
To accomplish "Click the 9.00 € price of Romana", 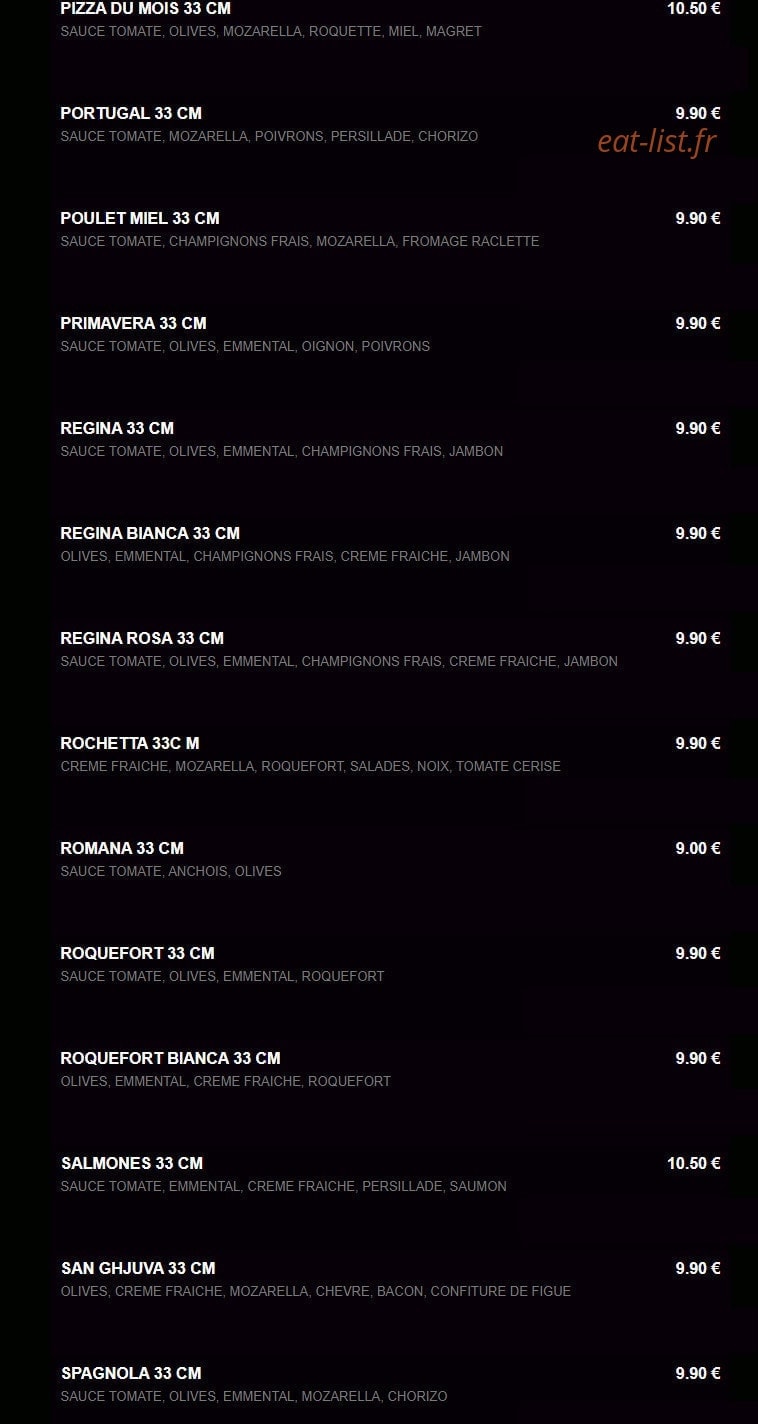I will (x=698, y=848).
